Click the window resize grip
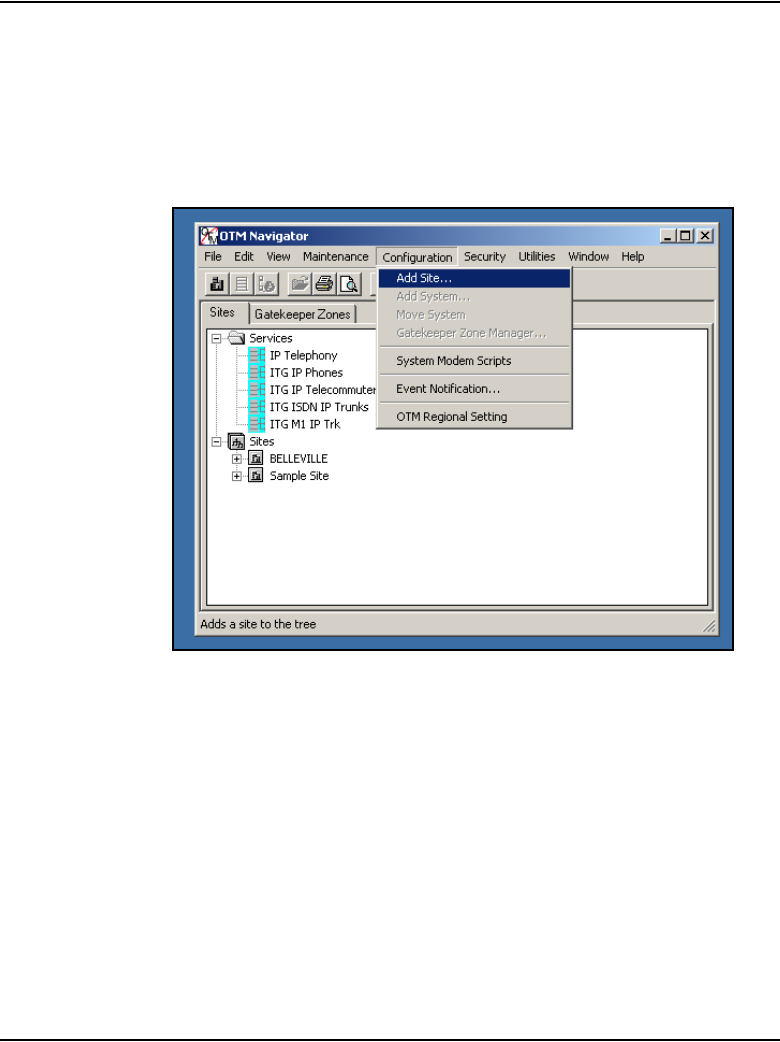The height and width of the screenshot is (1042, 780). (710, 626)
